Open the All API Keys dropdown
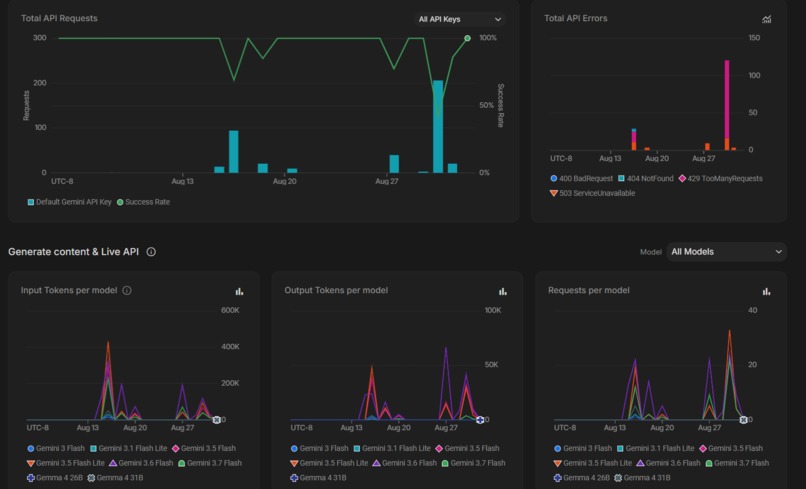The image size is (806, 489). click(x=460, y=19)
